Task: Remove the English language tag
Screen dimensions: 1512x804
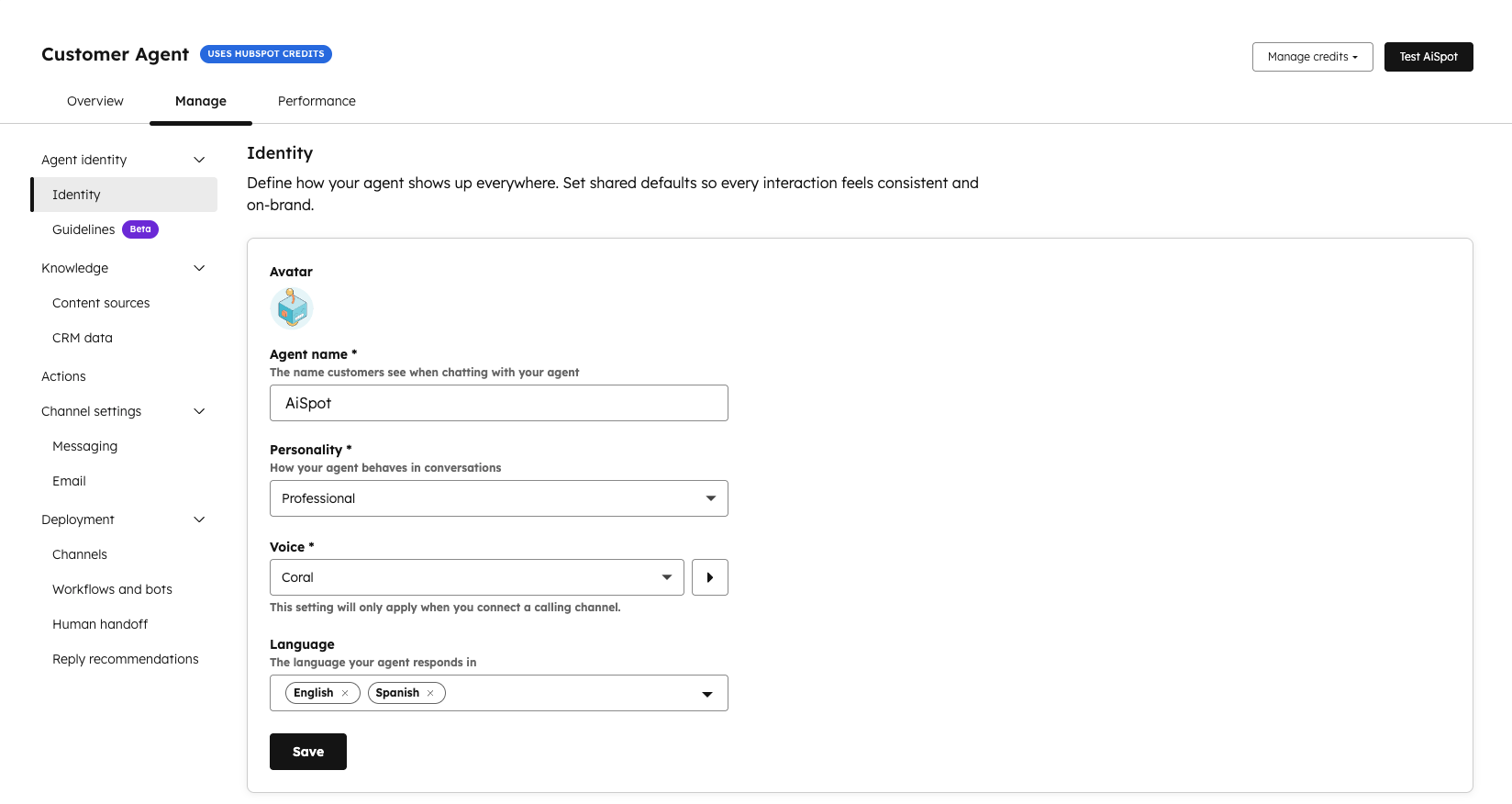Action: (345, 693)
